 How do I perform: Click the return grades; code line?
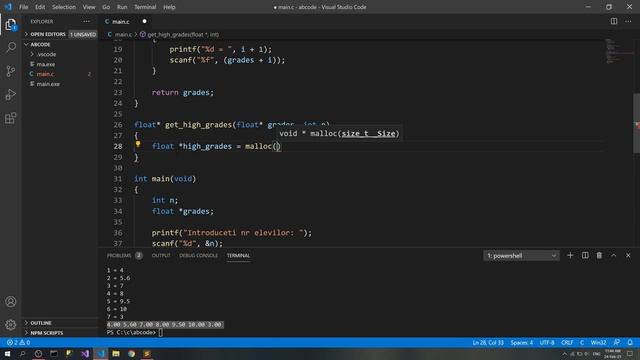[182, 93]
